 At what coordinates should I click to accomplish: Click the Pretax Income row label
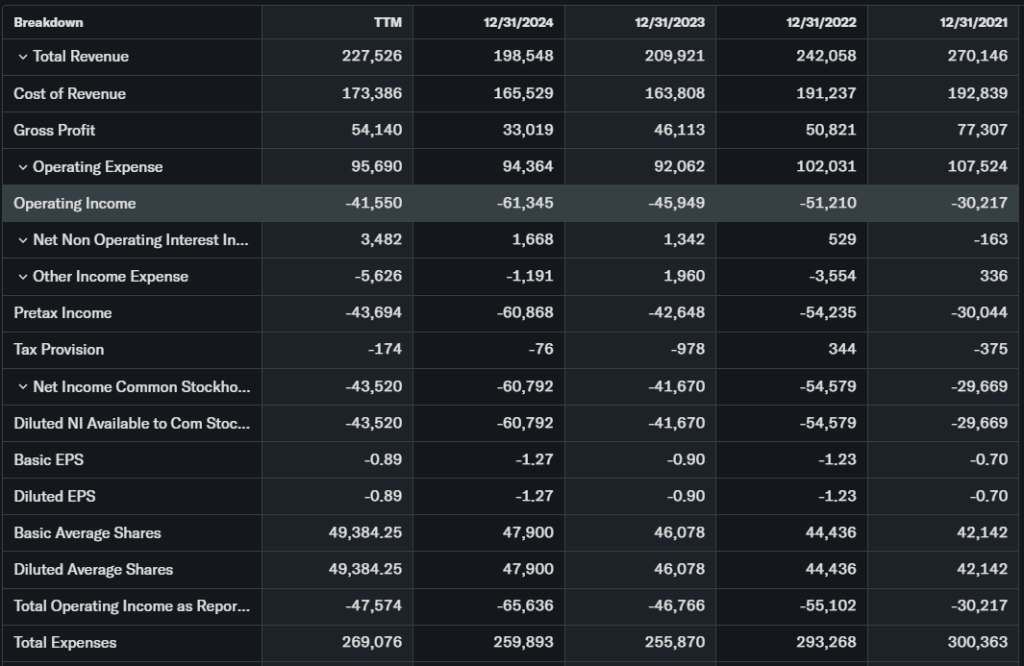[62, 313]
